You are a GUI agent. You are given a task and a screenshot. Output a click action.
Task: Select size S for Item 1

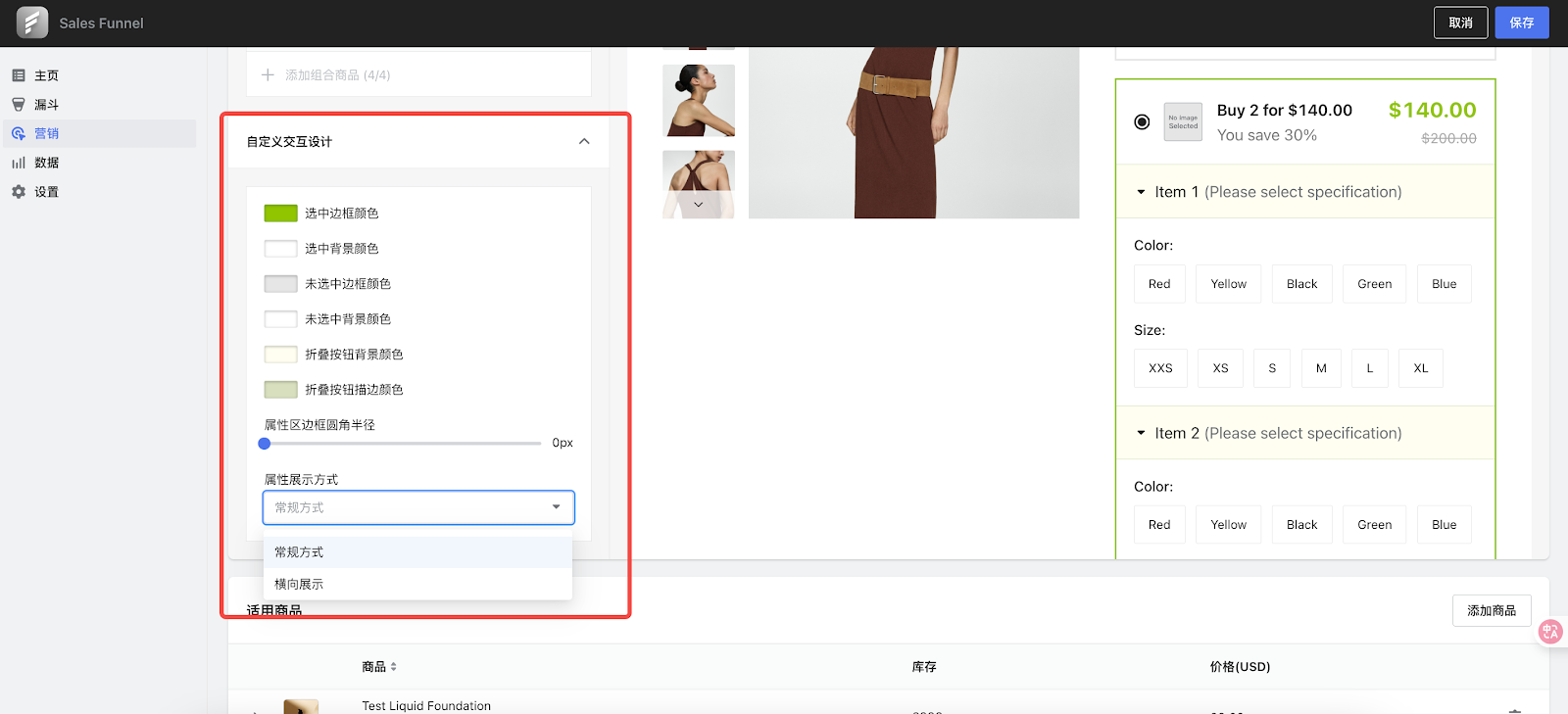(1272, 368)
